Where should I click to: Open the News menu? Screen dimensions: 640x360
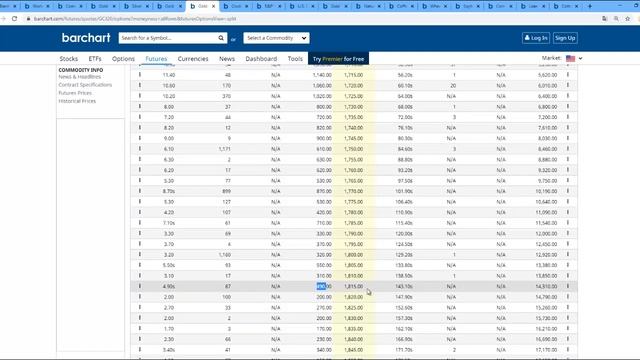point(227,59)
